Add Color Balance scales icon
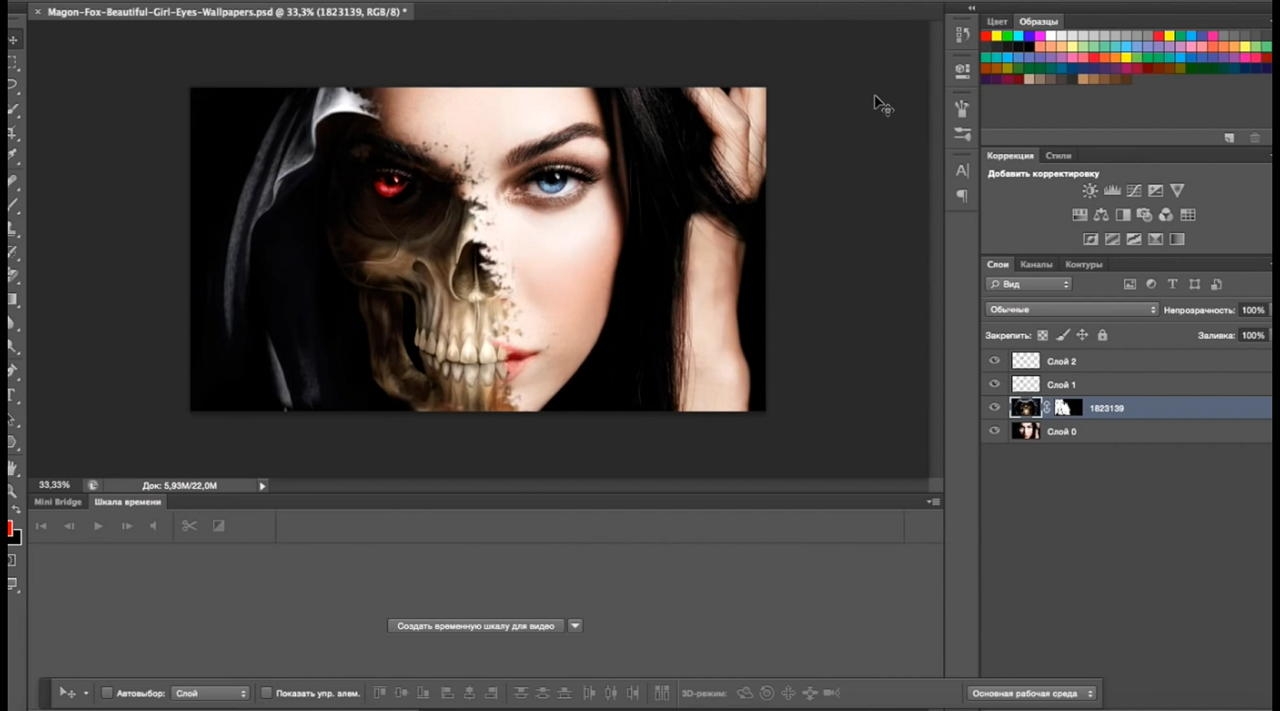This screenshot has height=711, width=1280. 1101,215
